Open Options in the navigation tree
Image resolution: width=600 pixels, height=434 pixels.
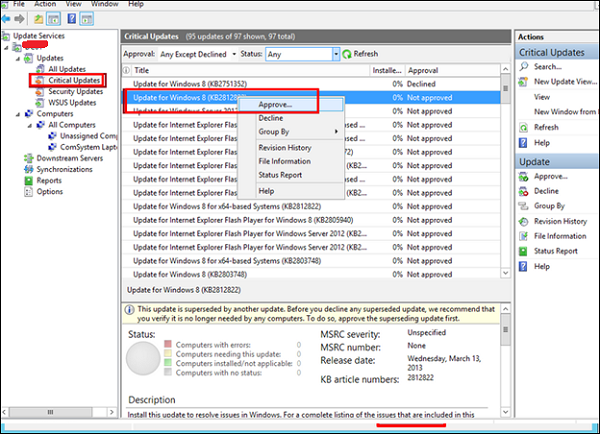(49, 191)
